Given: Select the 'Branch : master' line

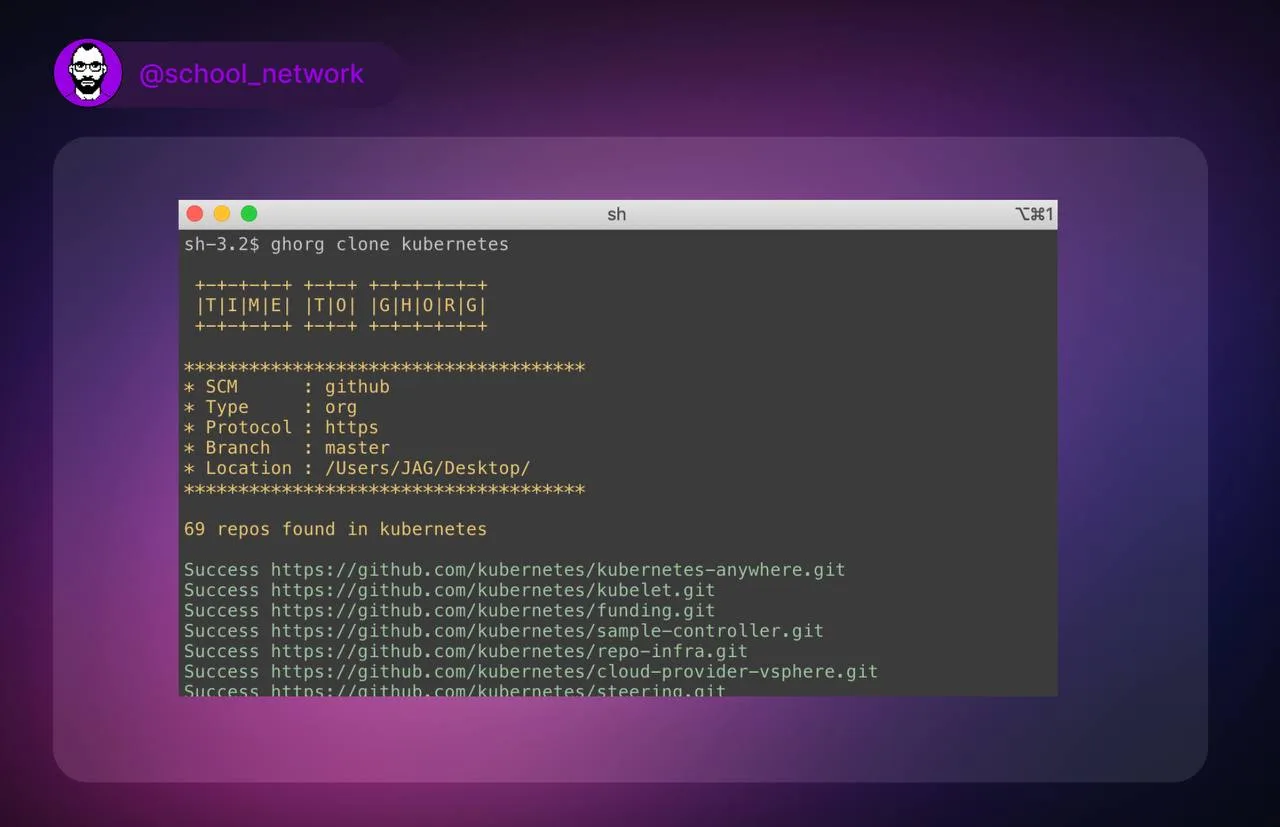Looking at the screenshot, I should coord(287,448).
